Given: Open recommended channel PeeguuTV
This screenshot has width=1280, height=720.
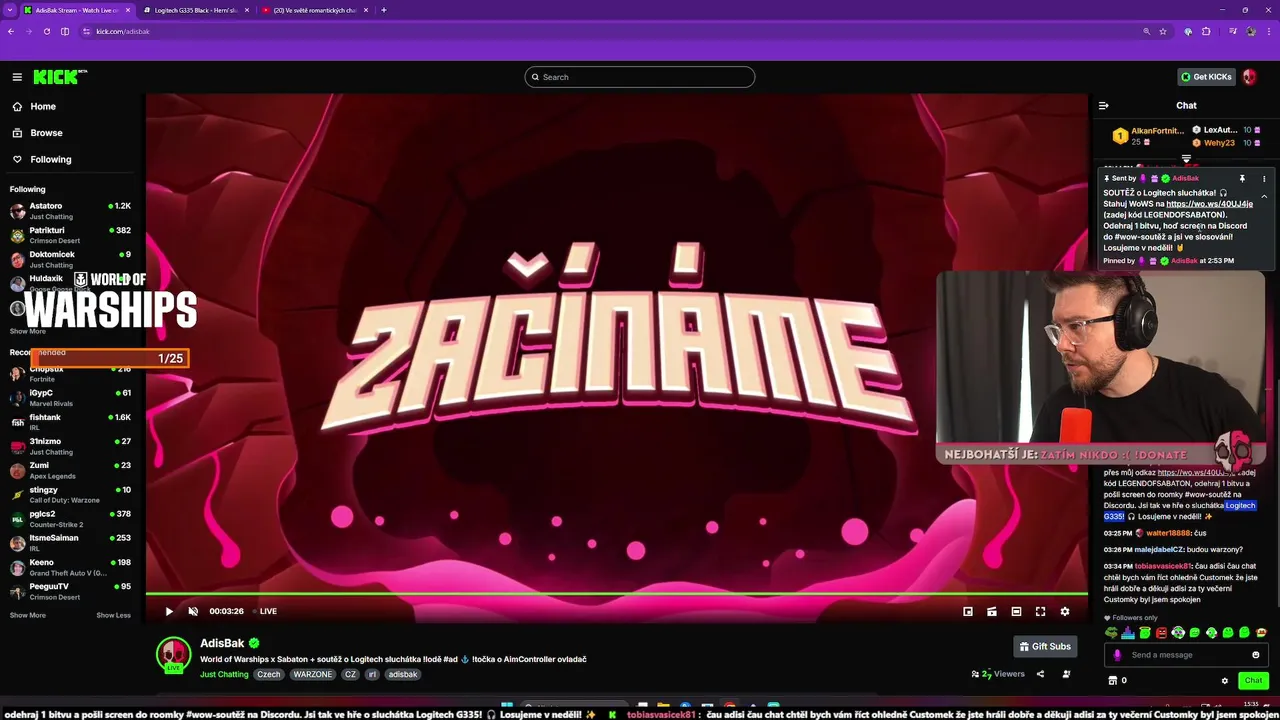Looking at the screenshot, I should pyautogui.click(x=70, y=591).
